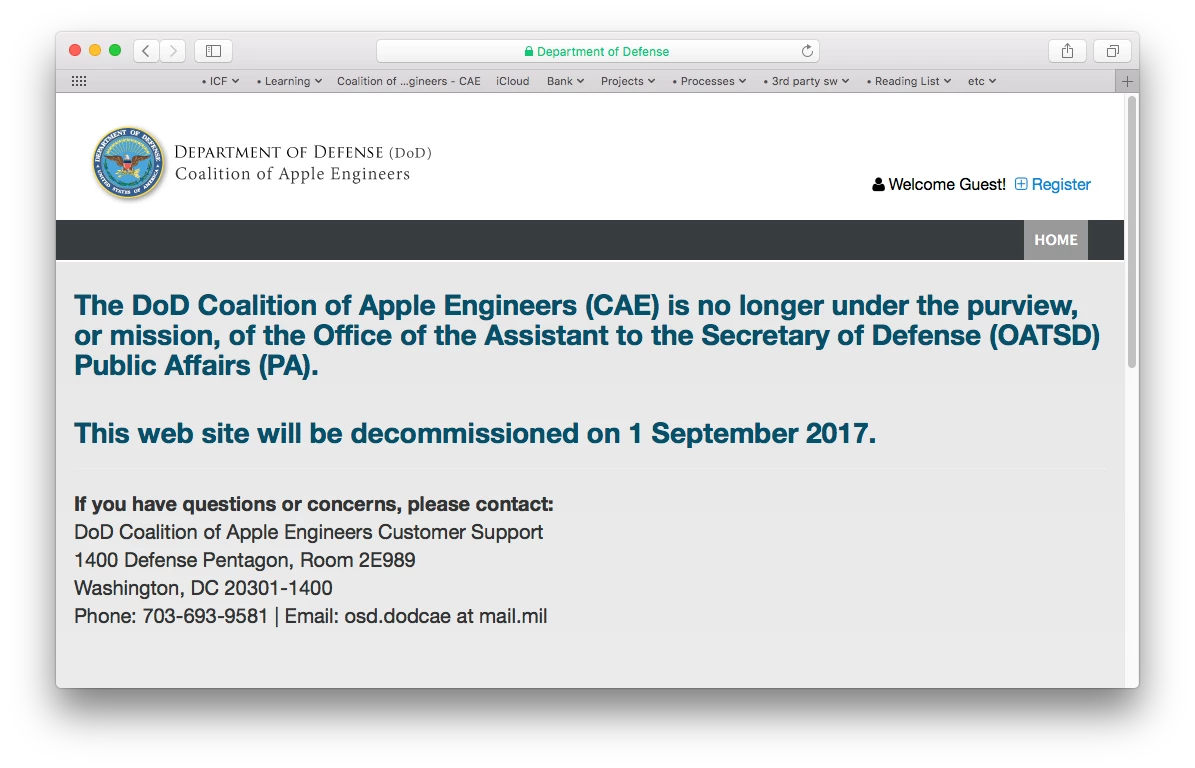Viewport: 1195px width, 768px height.
Task: Click the Welcome Guest! text
Action: [x=947, y=184]
